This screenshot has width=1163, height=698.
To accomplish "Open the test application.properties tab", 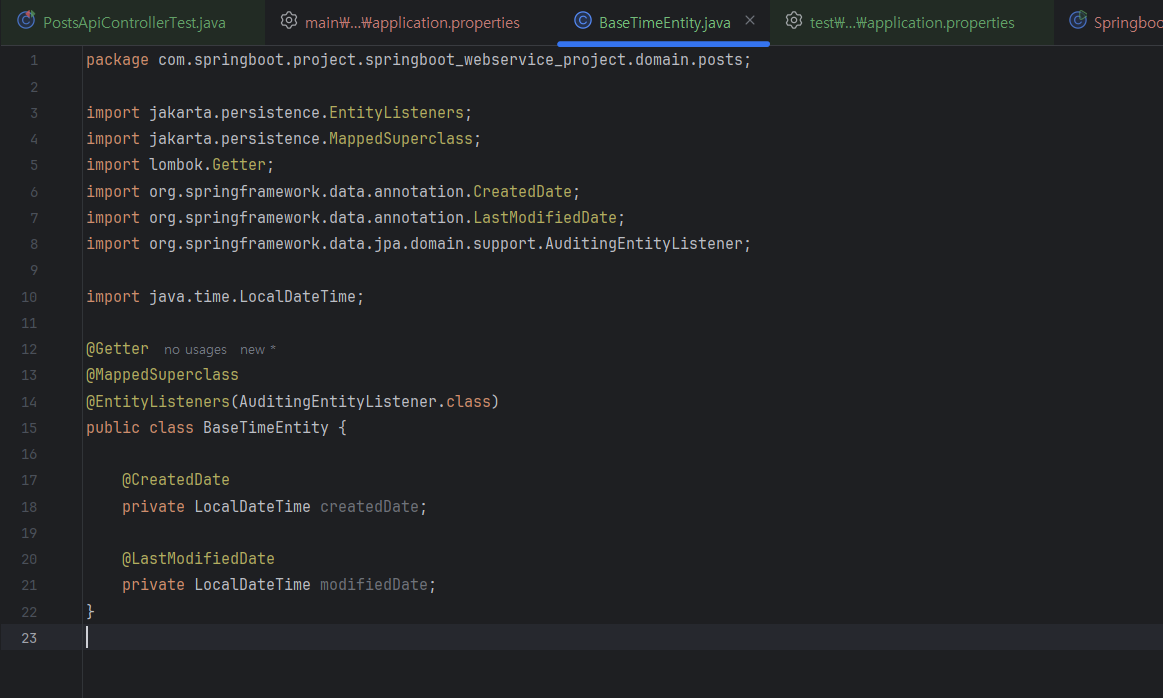I will click(912, 22).
